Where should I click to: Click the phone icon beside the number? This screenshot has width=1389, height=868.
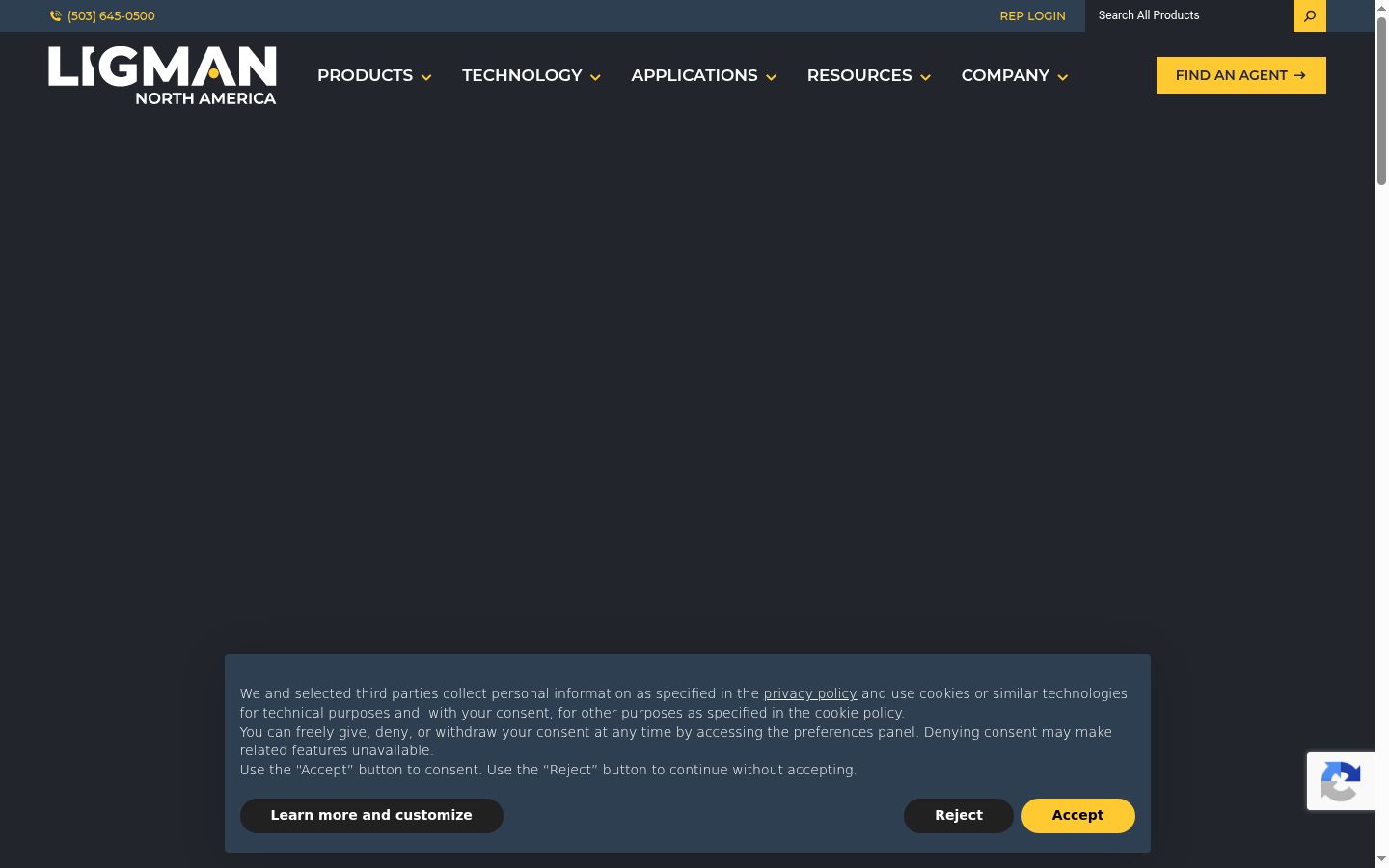(55, 16)
